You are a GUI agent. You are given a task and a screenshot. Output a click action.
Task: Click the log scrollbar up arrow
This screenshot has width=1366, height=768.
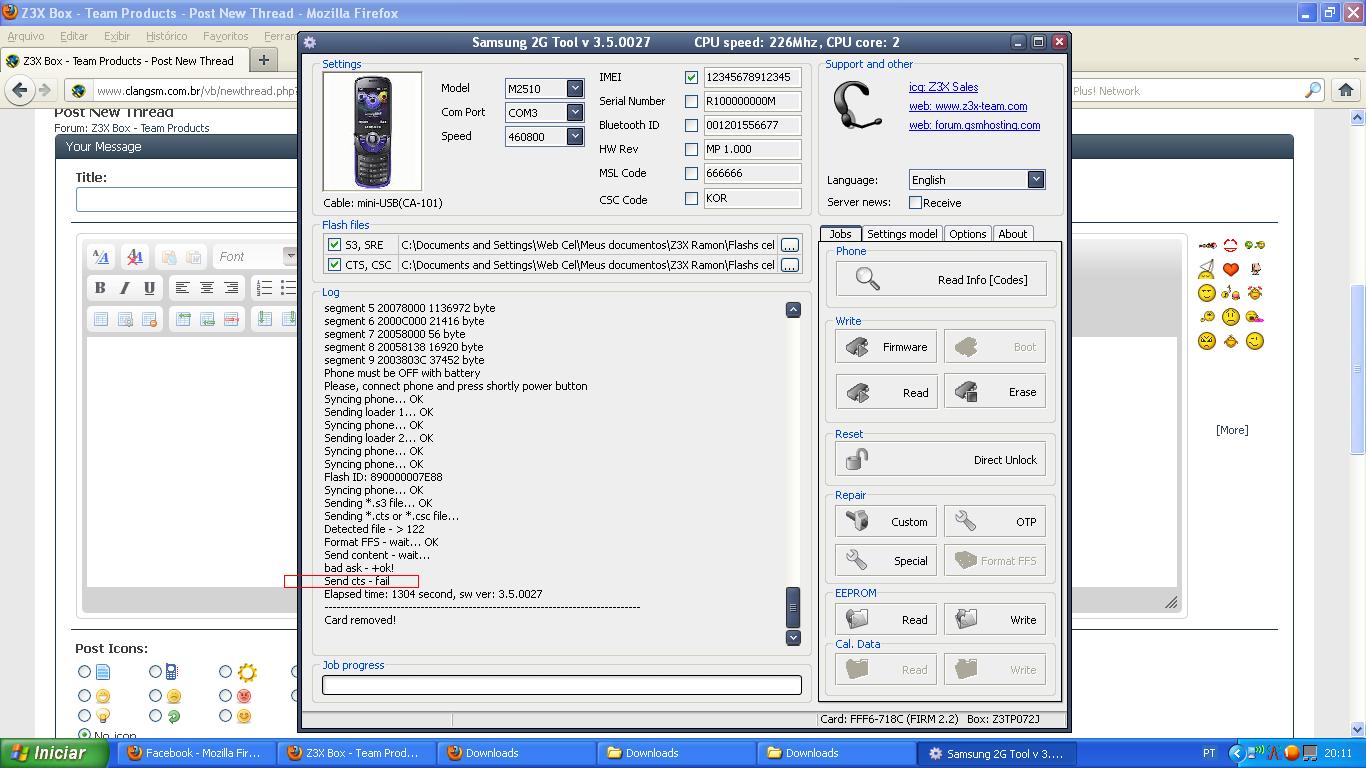pyautogui.click(x=793, y=310)
